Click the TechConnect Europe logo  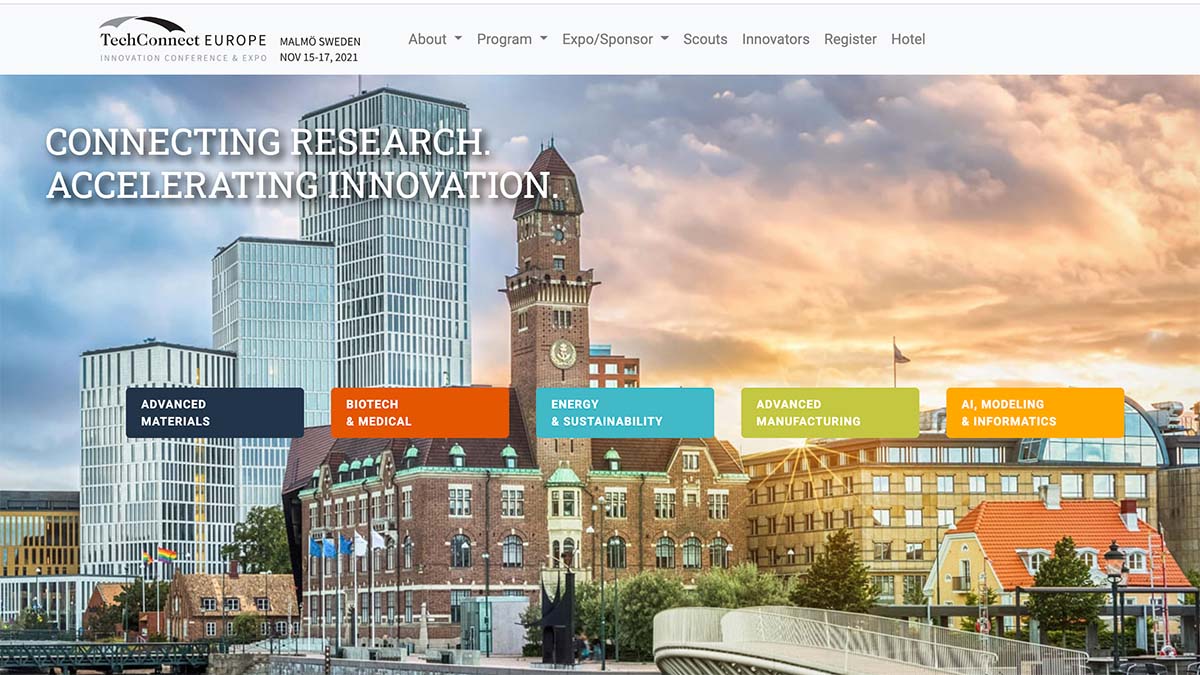[x=183, y=40]
